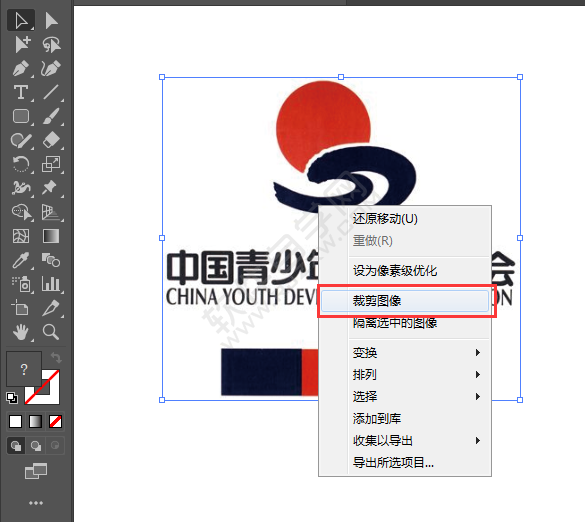585x522 pixels.
Task: Click the greyed 重做(R) menu entry
Action: (419, 241)
